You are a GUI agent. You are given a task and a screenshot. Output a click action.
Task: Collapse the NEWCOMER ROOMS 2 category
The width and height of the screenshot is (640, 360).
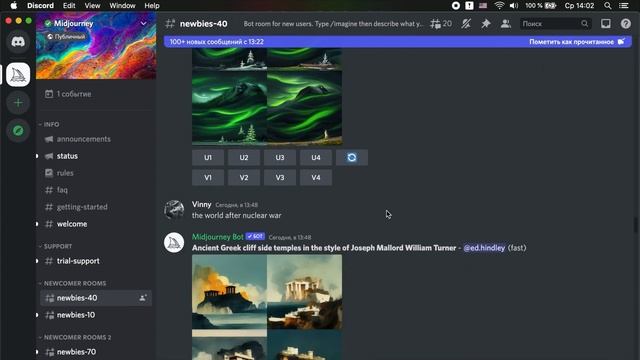tap(75, 337)
